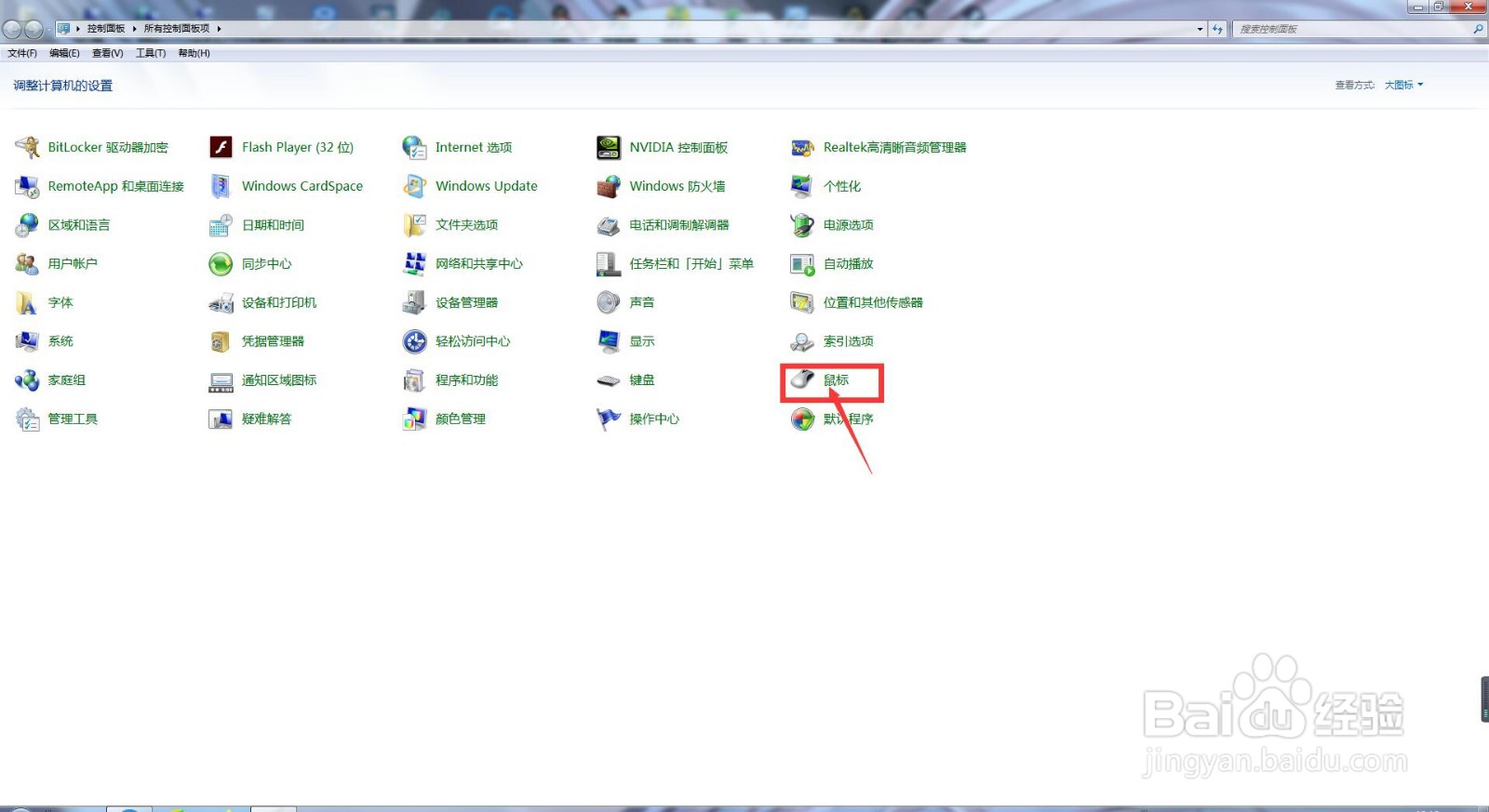1489x812 pixels.
Task: Click the 疑难解答 icon
Action: [x=221, y=419]
